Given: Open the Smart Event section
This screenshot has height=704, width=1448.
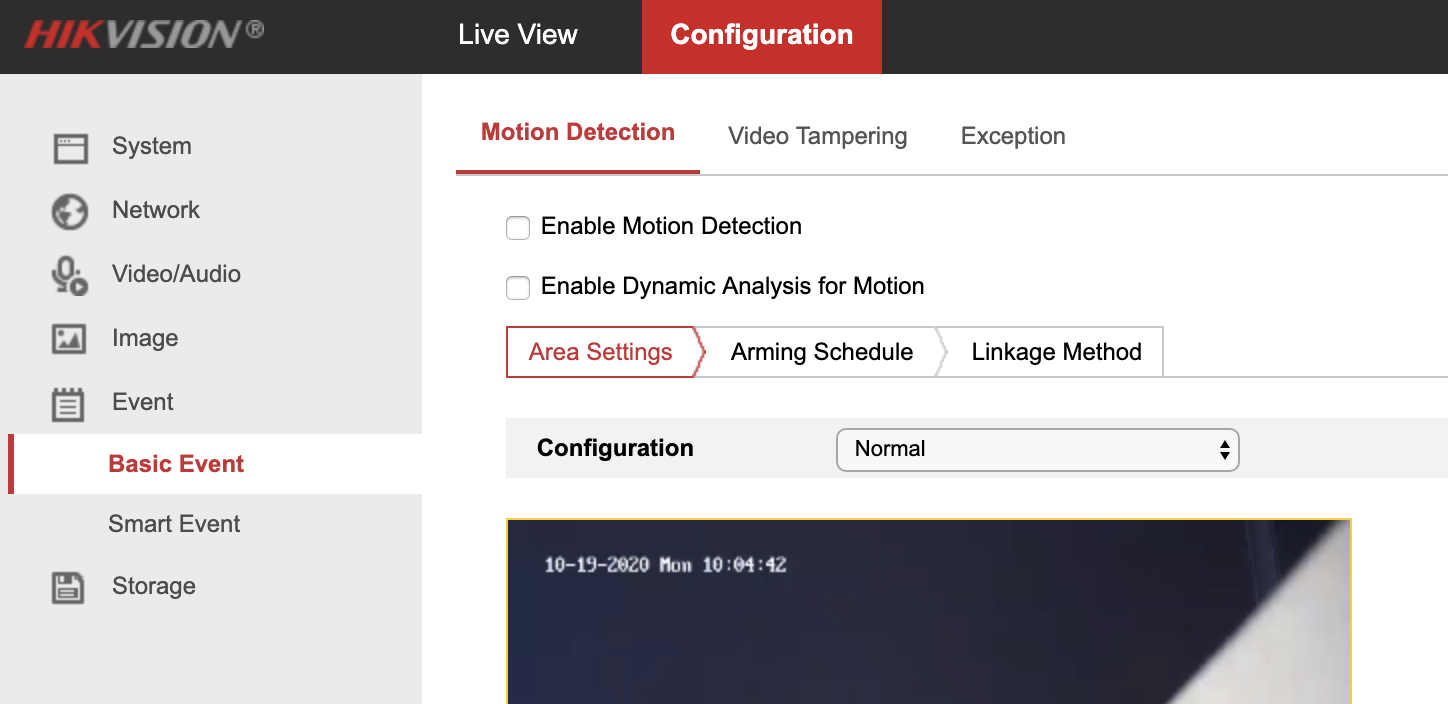Looking at the screenshot, I should point(174,523).
